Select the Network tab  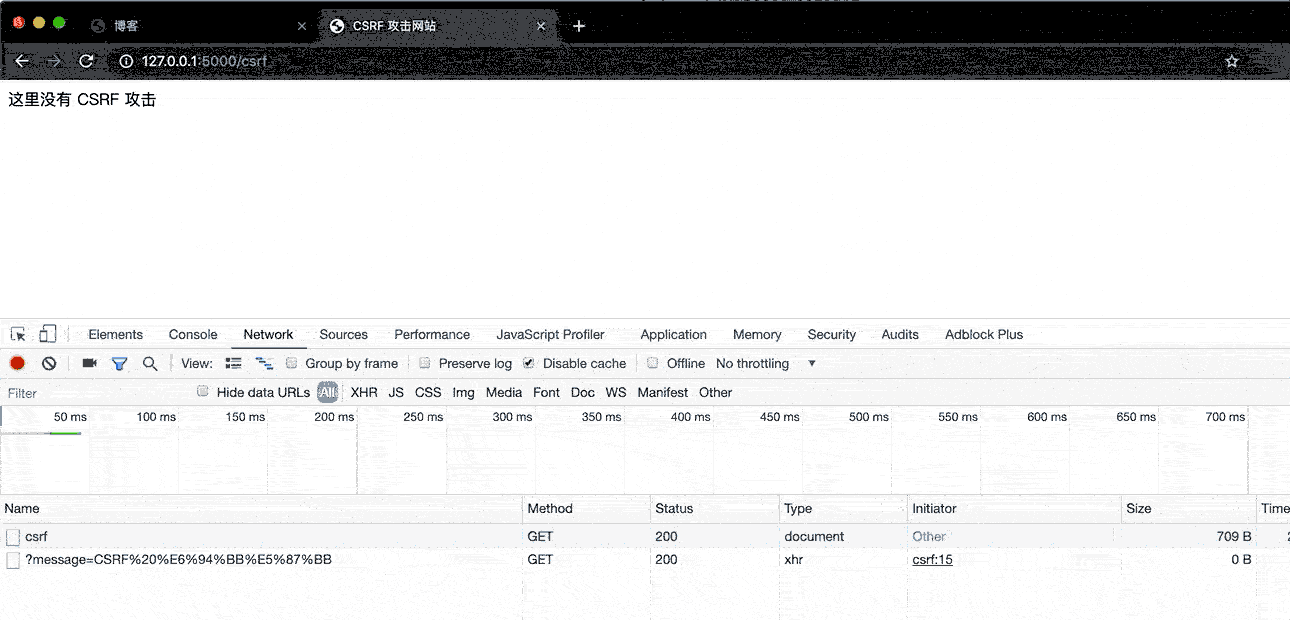(x=268, y=334)
